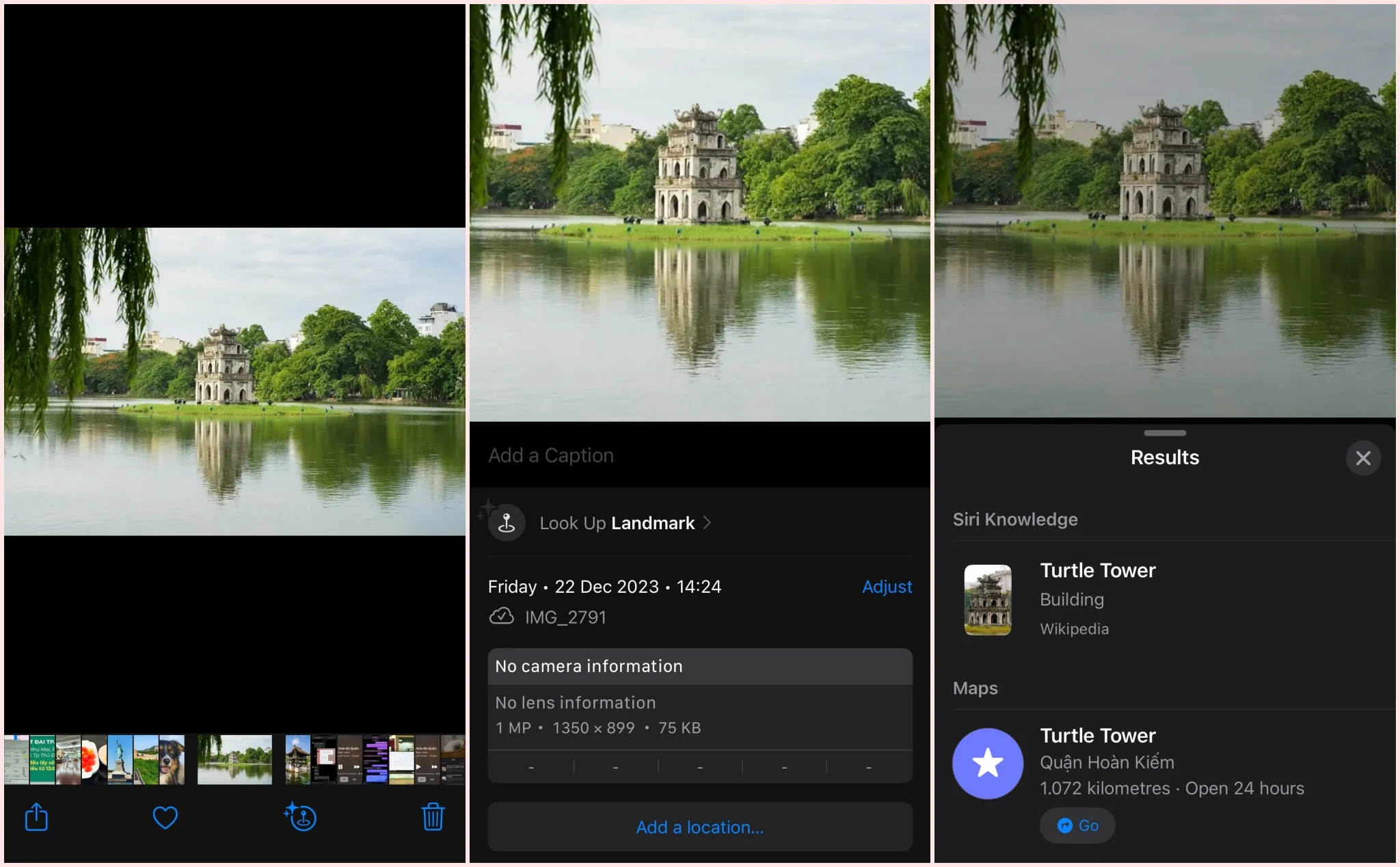Delete the photo with the trash icon
Viewport: 1400px width, 867px height.
click(x=433, y=817)
